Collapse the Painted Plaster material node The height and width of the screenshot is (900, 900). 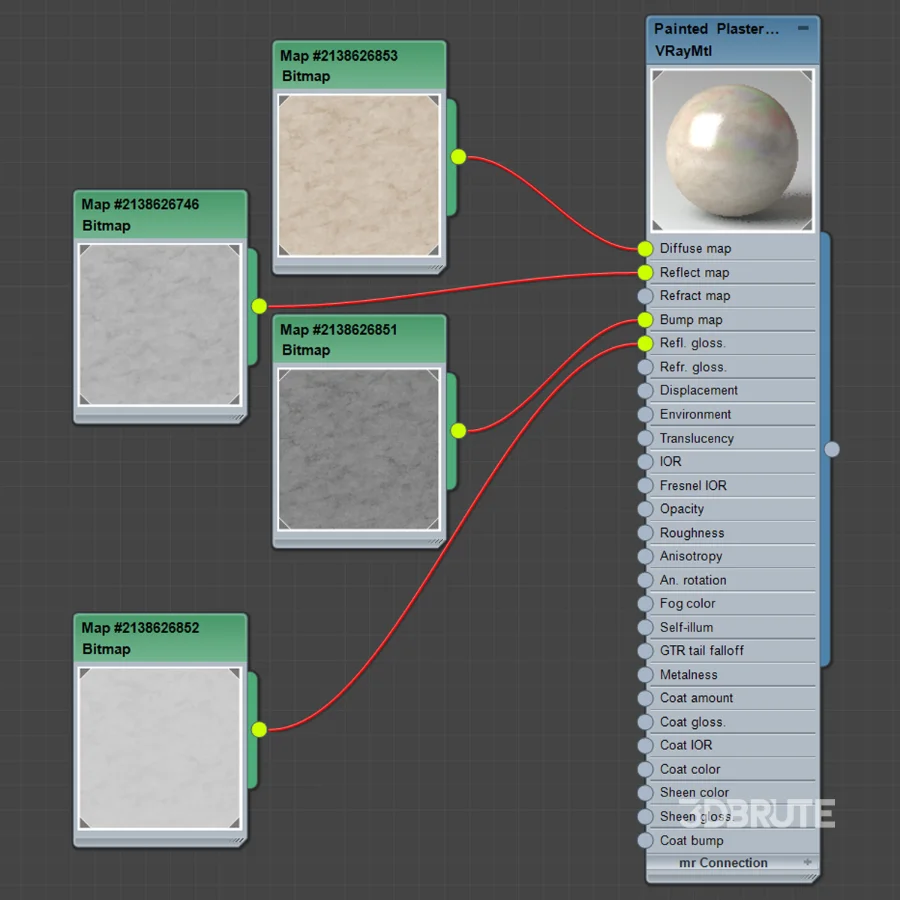(x=803, y=29)
